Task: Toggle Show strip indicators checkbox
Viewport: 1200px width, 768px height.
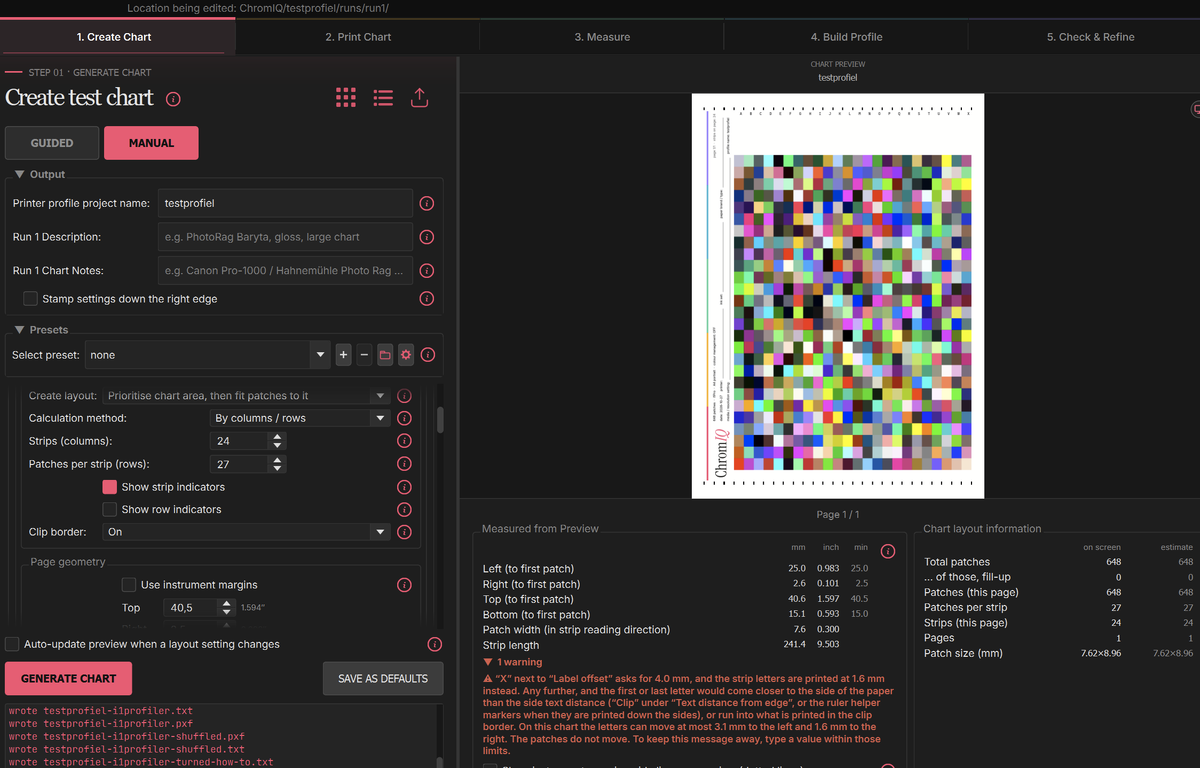Action: point(110,487)
